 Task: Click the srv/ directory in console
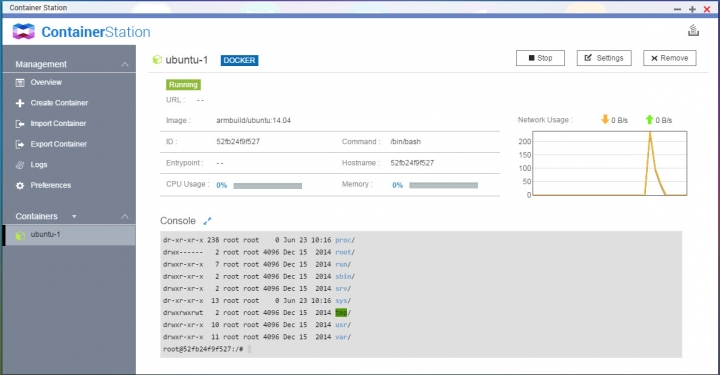tap(343, 288)
